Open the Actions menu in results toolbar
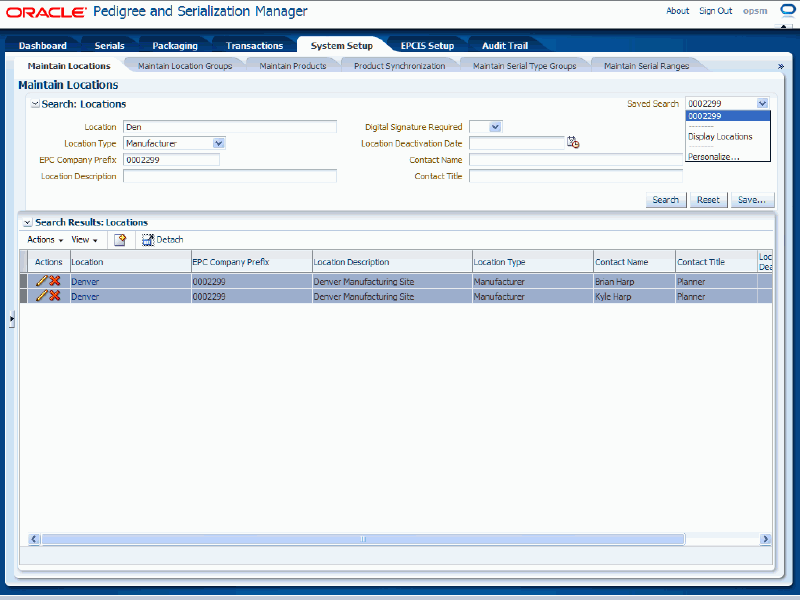The width and height of the screenshot is (800, 600). [x=45, y=240]
